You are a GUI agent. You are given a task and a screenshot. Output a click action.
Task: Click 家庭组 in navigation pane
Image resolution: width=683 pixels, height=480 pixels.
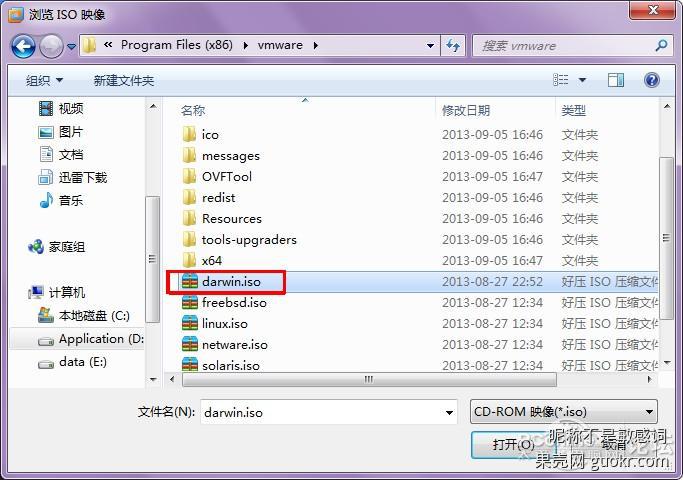pos(57,247)
